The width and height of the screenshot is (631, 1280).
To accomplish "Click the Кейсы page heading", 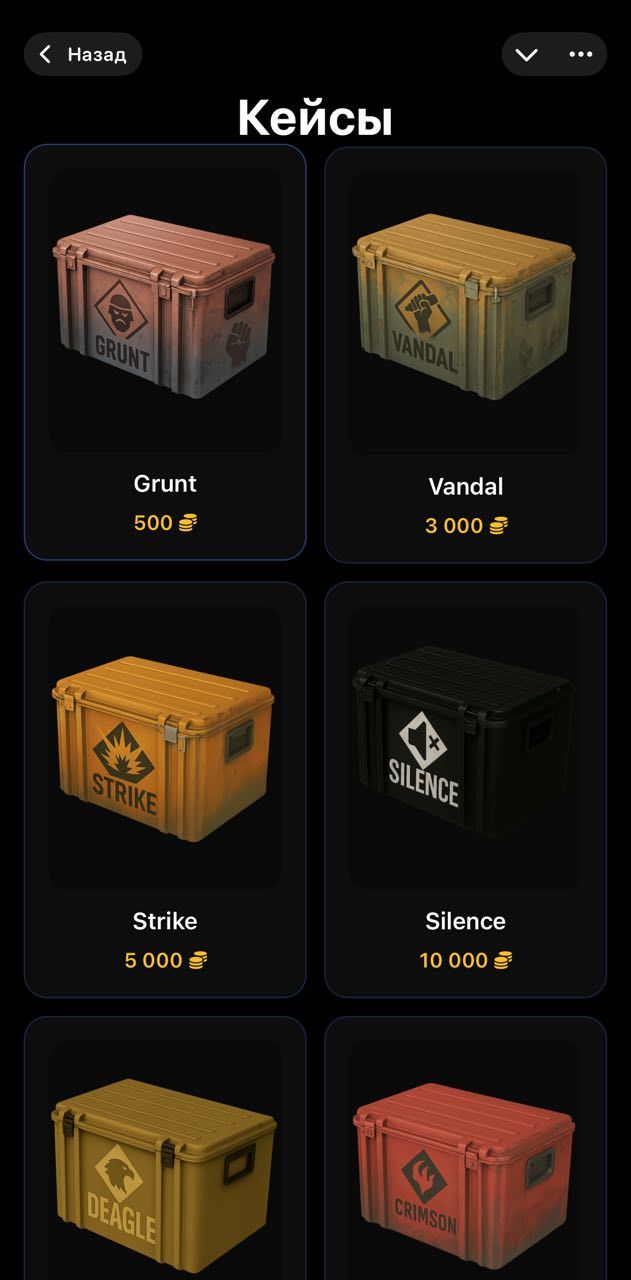I will pyautogui.click(x=315, y=119).
